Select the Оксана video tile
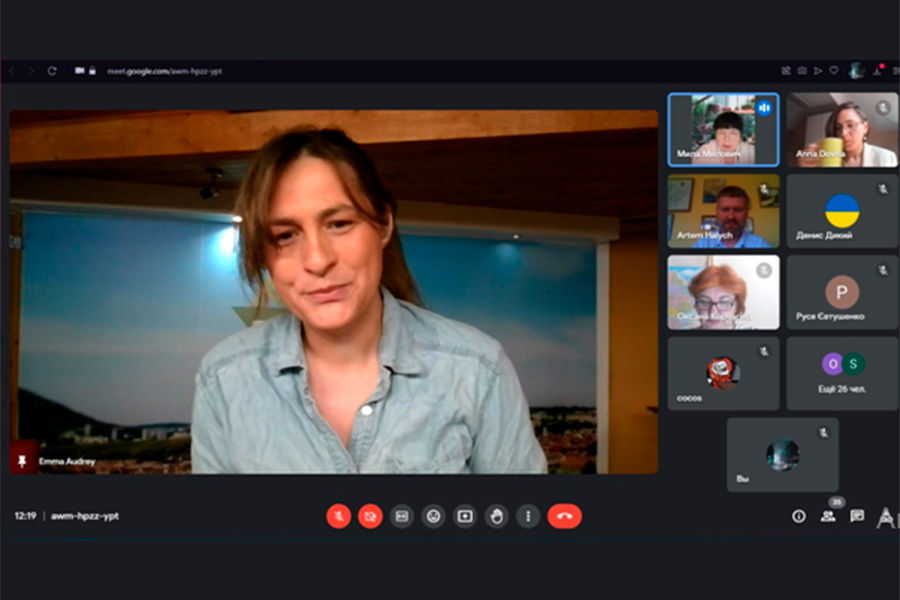 pos(723,292)
